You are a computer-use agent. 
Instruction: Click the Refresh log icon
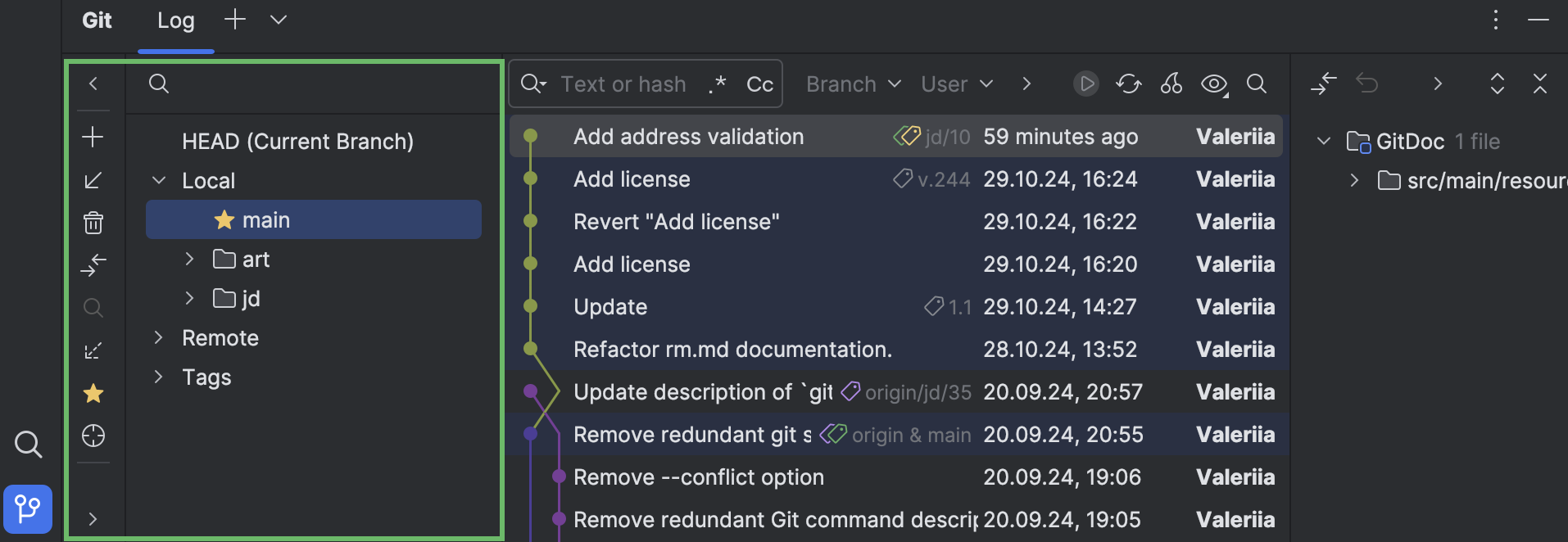click(x=1129, y=84)
